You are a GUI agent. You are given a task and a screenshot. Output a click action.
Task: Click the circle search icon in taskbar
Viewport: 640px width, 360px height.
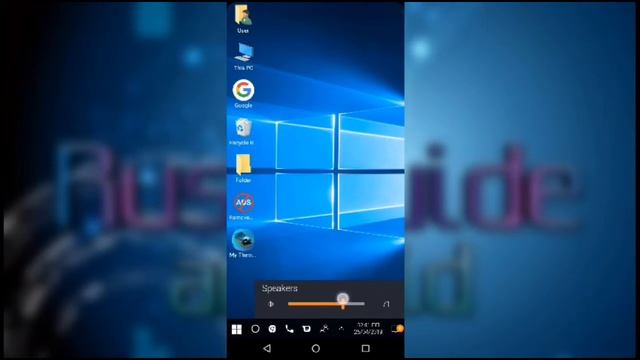255,329
